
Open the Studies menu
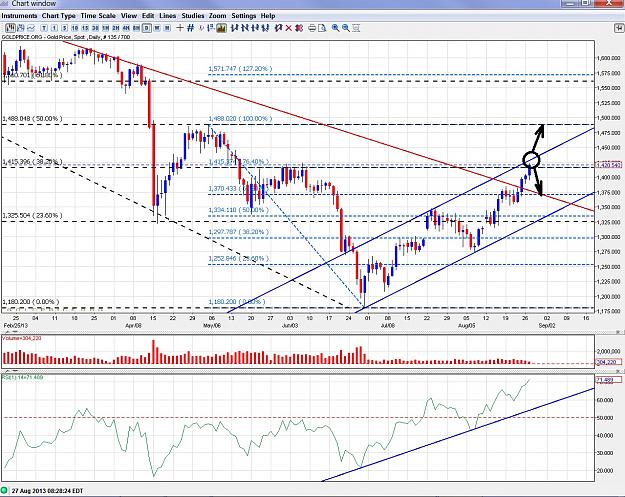tap(193, 16)
